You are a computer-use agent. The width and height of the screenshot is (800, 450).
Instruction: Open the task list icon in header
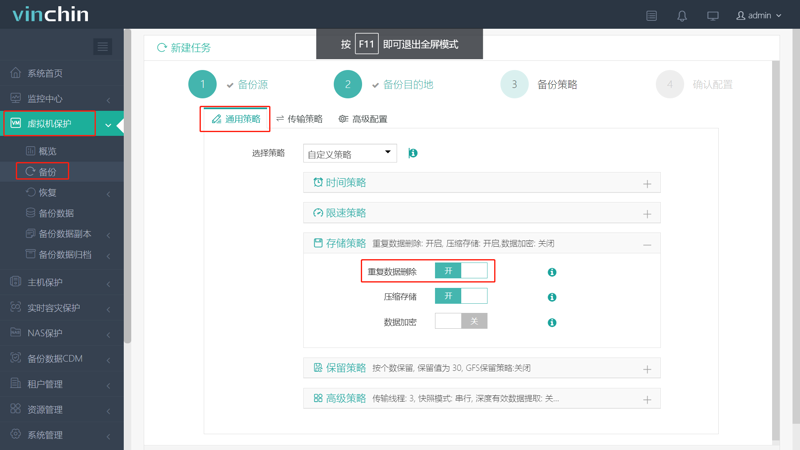(x=652, y=16)
